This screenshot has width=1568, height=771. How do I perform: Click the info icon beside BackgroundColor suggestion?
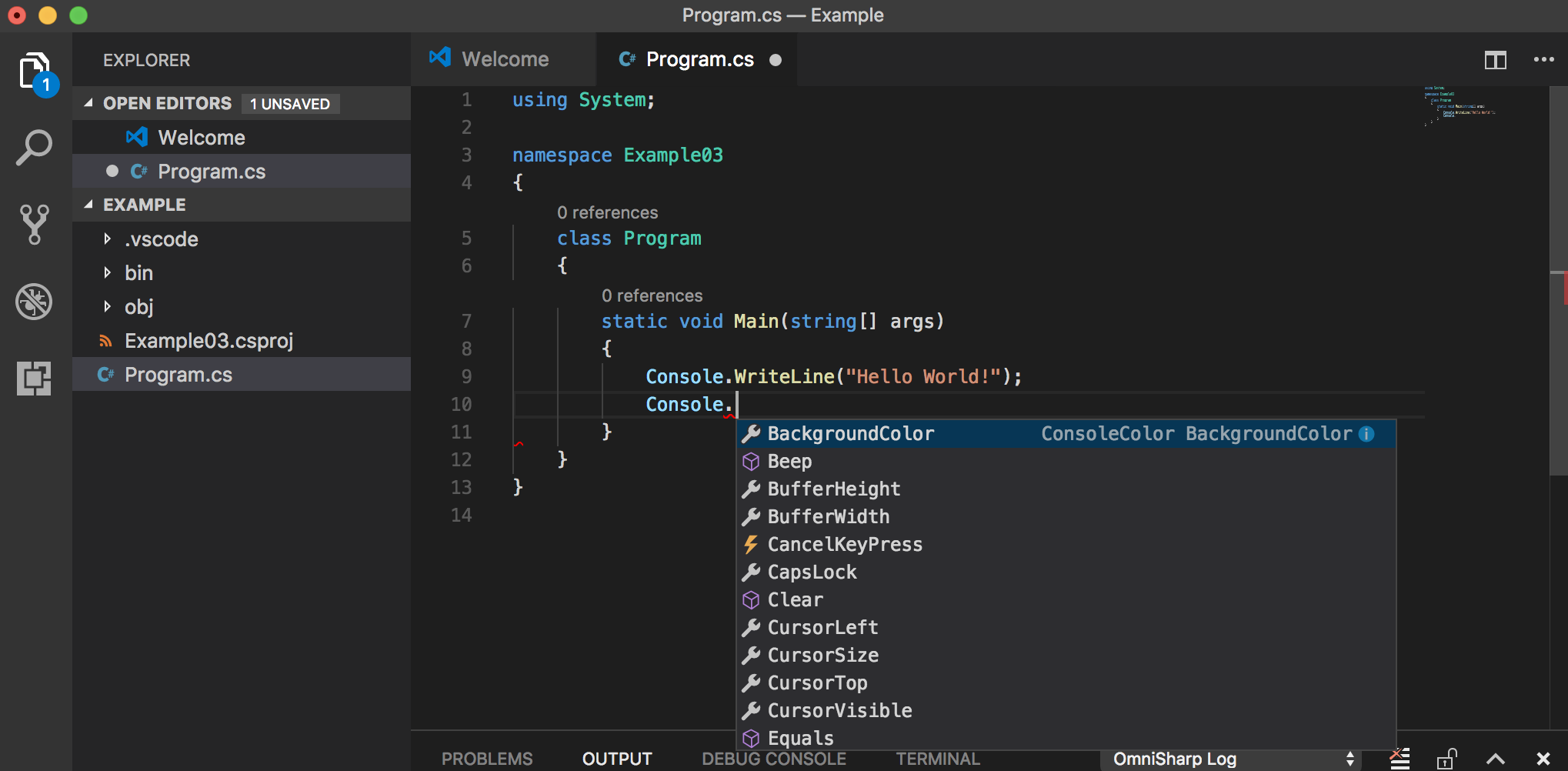point(1366,434)
